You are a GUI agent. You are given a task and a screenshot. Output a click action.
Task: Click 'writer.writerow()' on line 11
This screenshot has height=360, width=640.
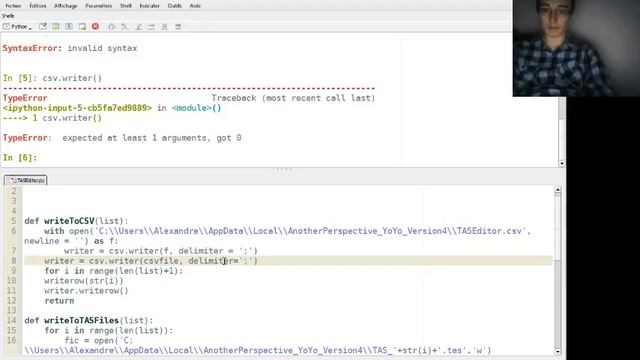coord(86,291)
